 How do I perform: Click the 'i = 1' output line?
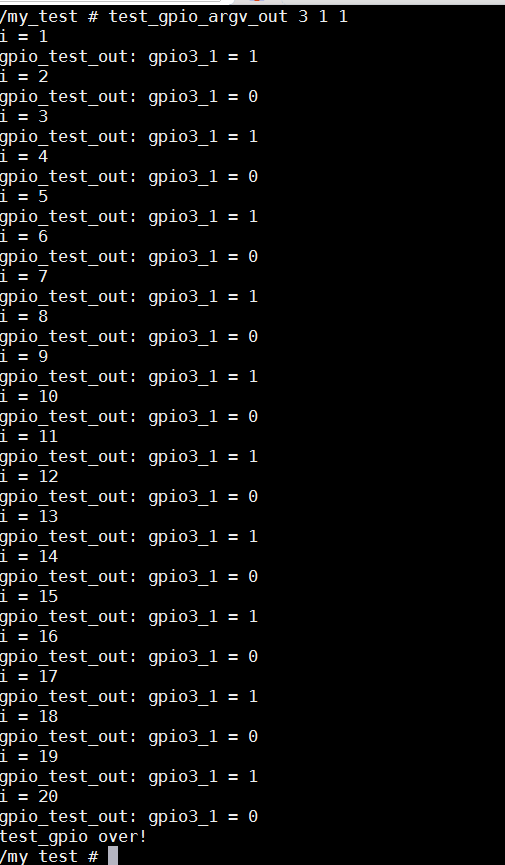24,36
